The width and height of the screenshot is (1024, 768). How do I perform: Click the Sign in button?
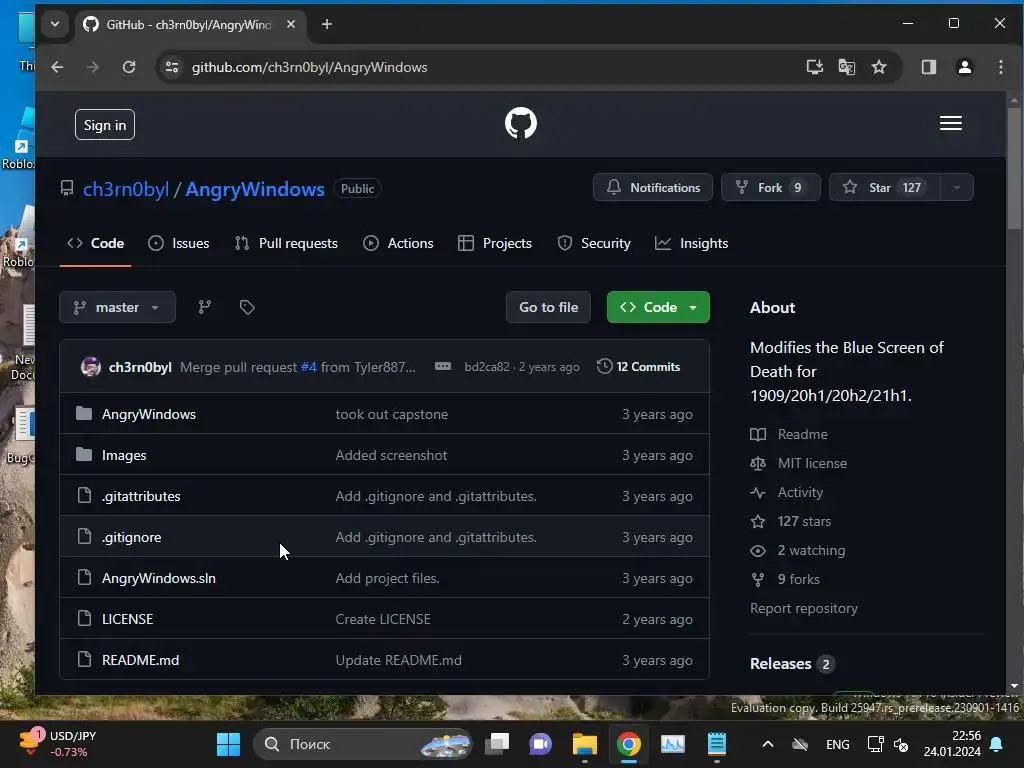104,125
